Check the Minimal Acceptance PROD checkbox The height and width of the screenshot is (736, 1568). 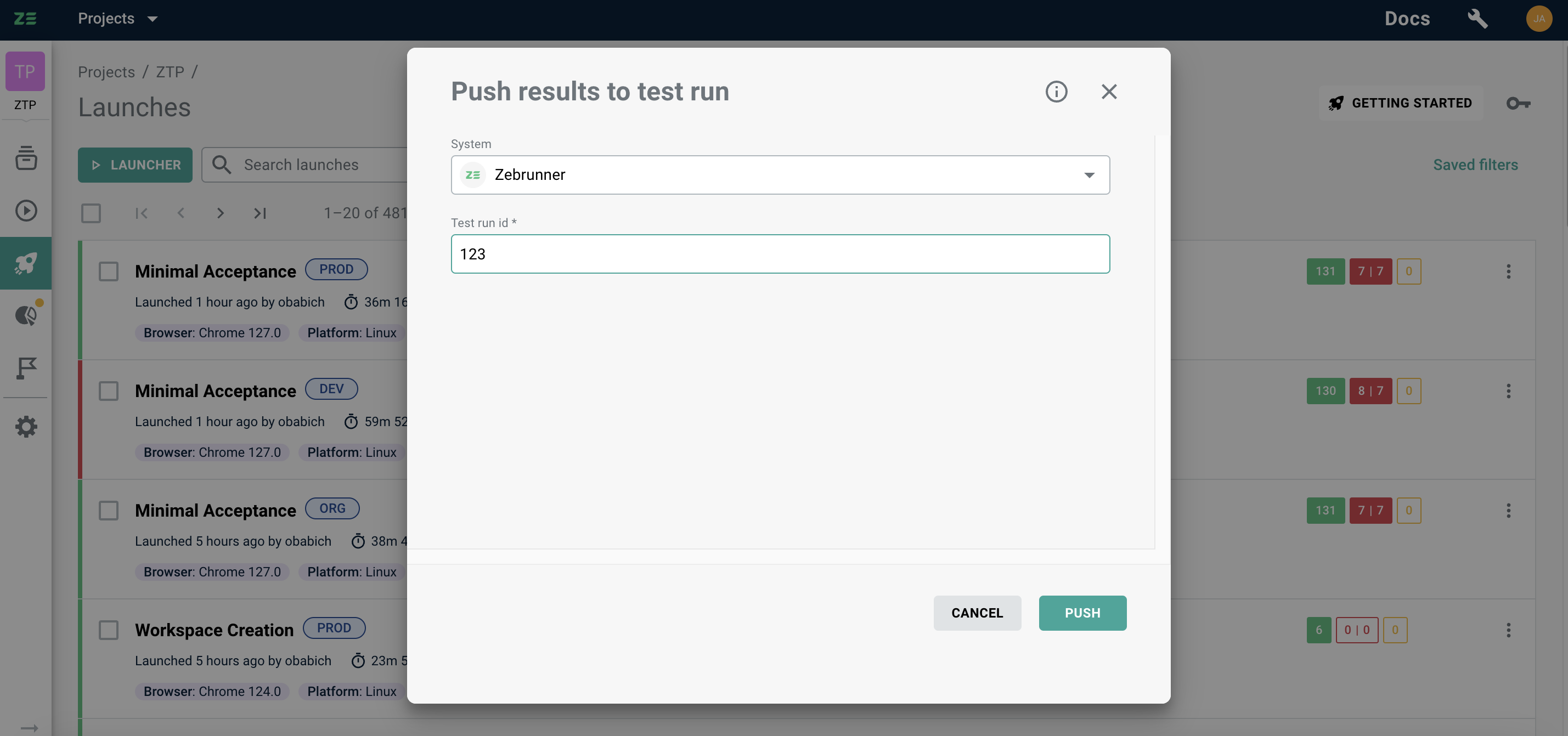pyautogui.click(x=108, y=270)
